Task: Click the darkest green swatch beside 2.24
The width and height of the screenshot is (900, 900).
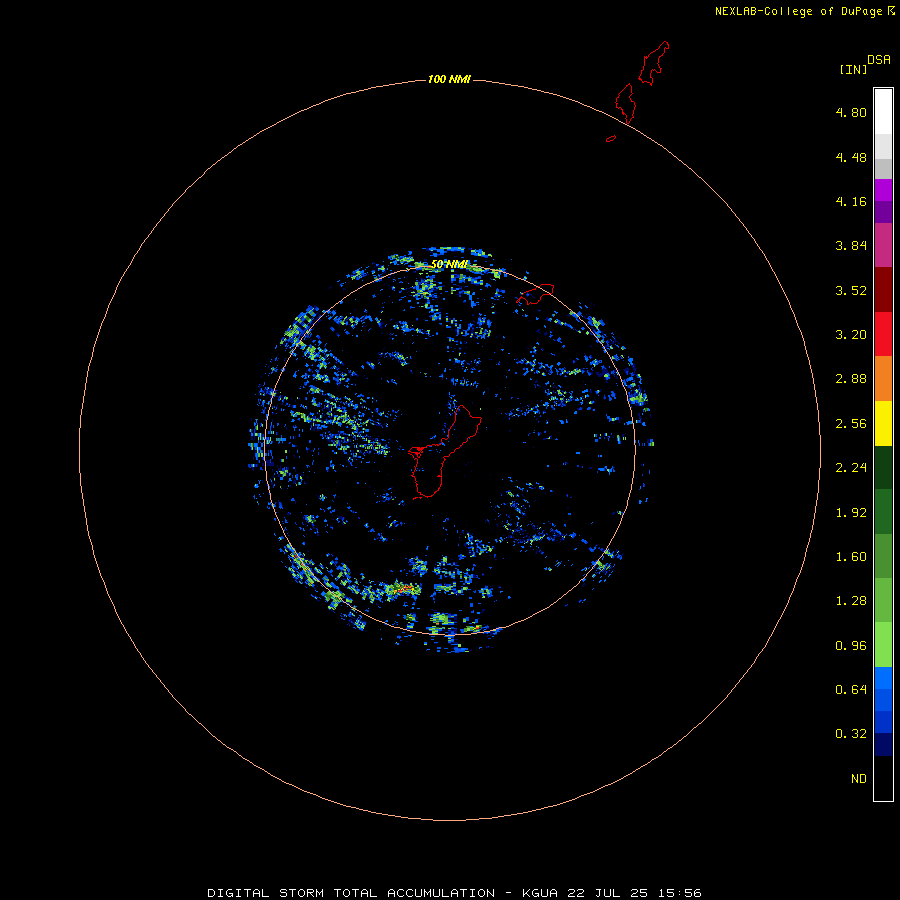Action: pyautogui.click(x=883, y=468)
